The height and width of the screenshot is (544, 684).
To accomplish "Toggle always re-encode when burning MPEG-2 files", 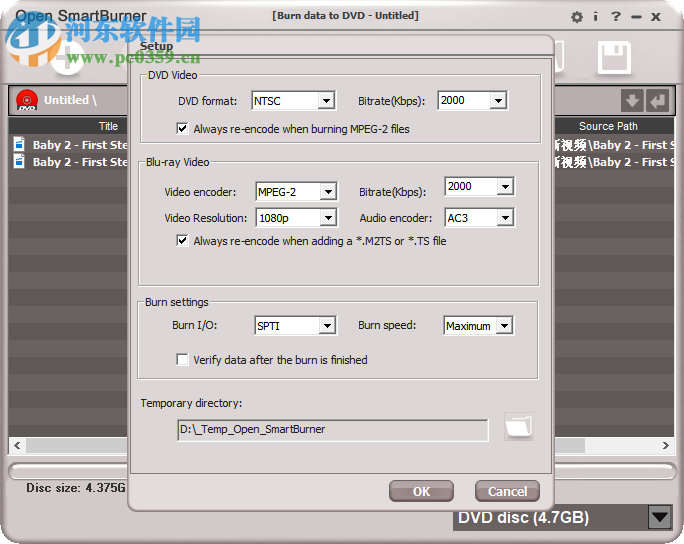I will [182, 129].
